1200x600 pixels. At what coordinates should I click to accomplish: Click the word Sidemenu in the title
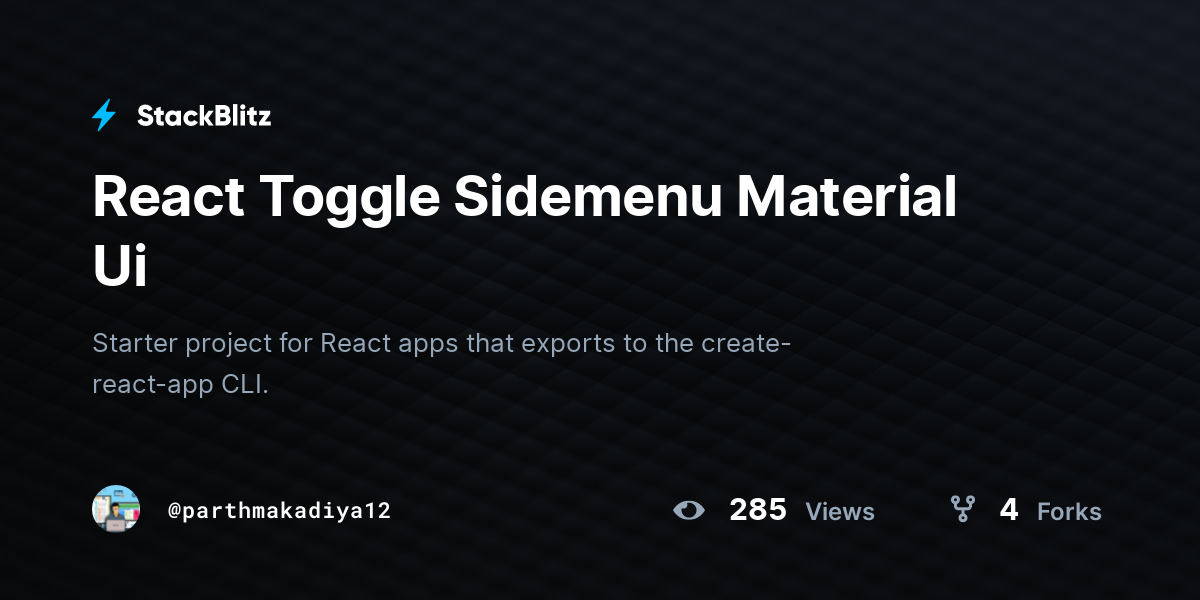(x=588, y=196)
